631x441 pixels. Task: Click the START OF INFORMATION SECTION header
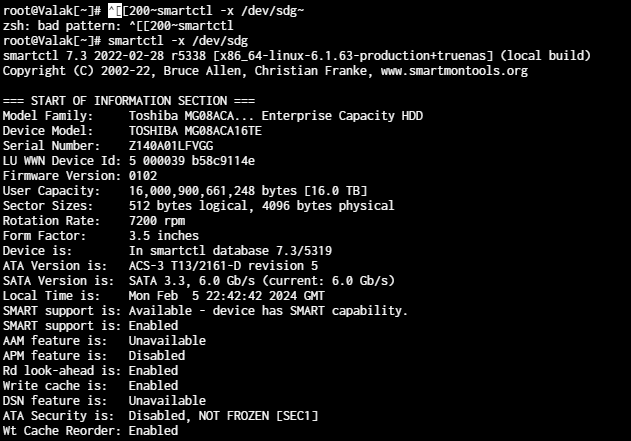[129, 101]
